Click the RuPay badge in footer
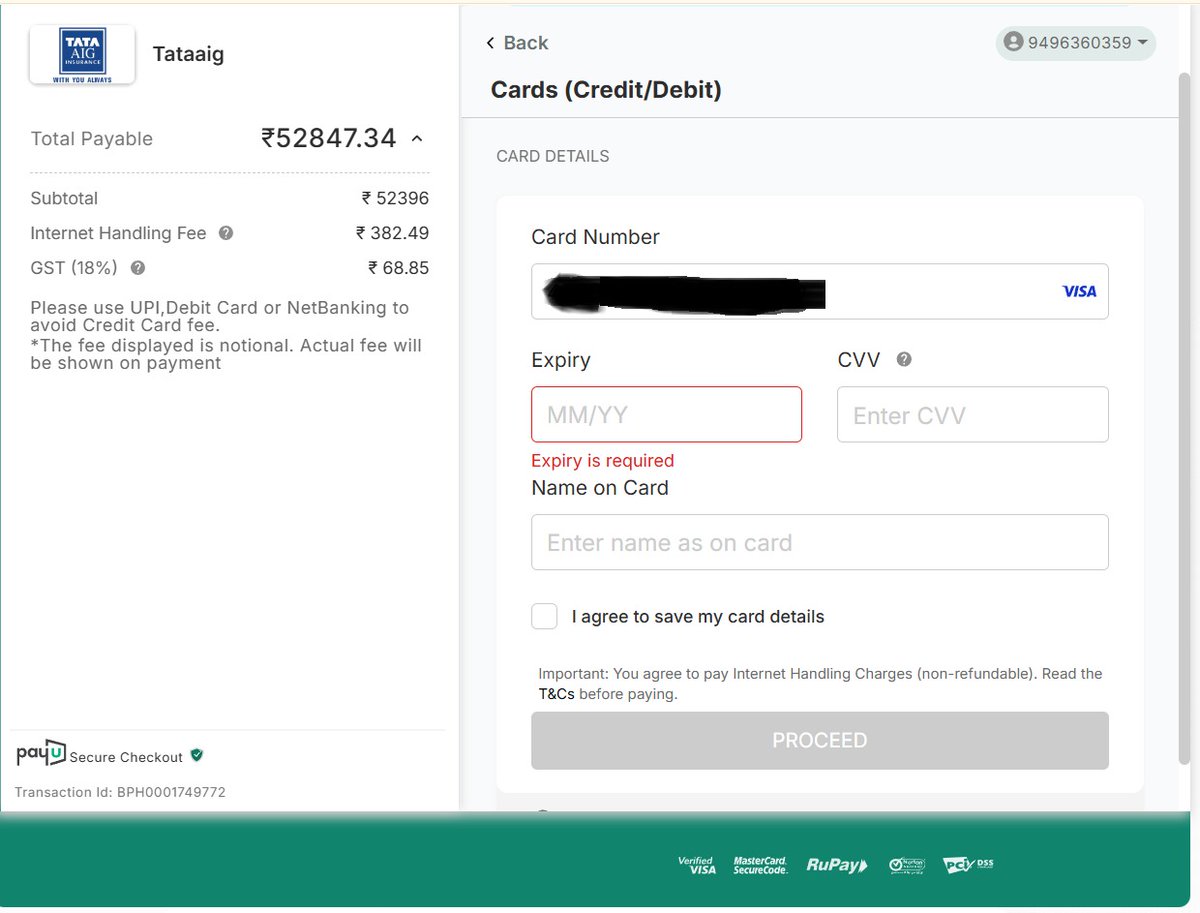 837,865
